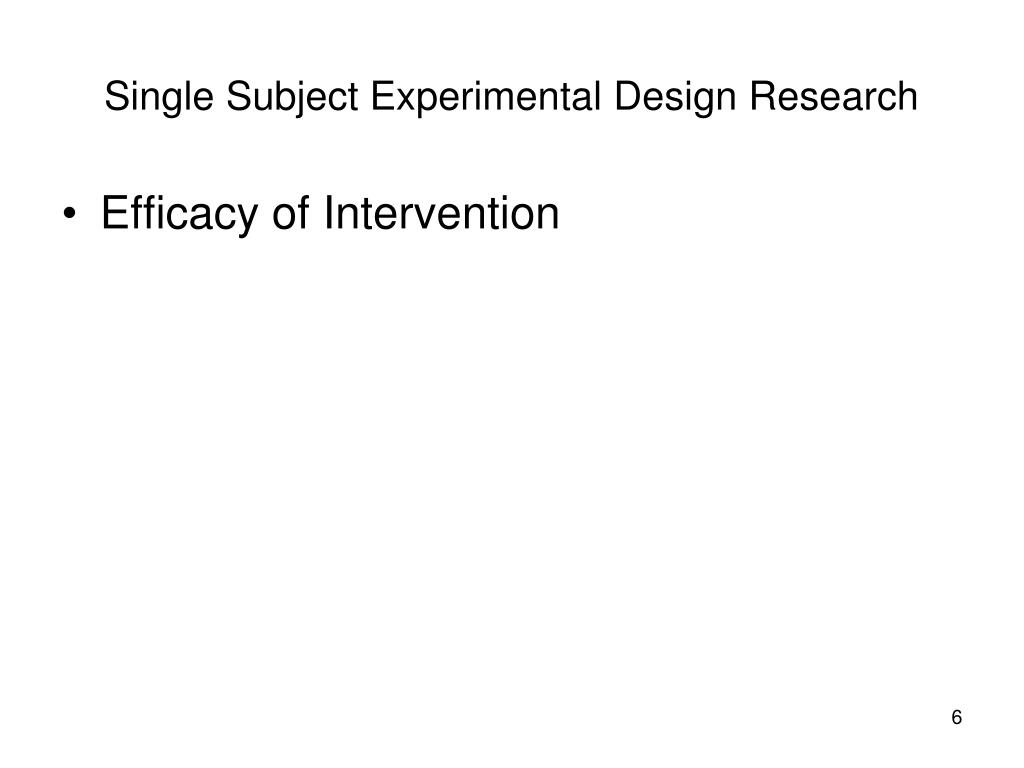Click the word "Efficacy" in the bullet
This screenshot has height=768, width=1024.
point(180,214)
